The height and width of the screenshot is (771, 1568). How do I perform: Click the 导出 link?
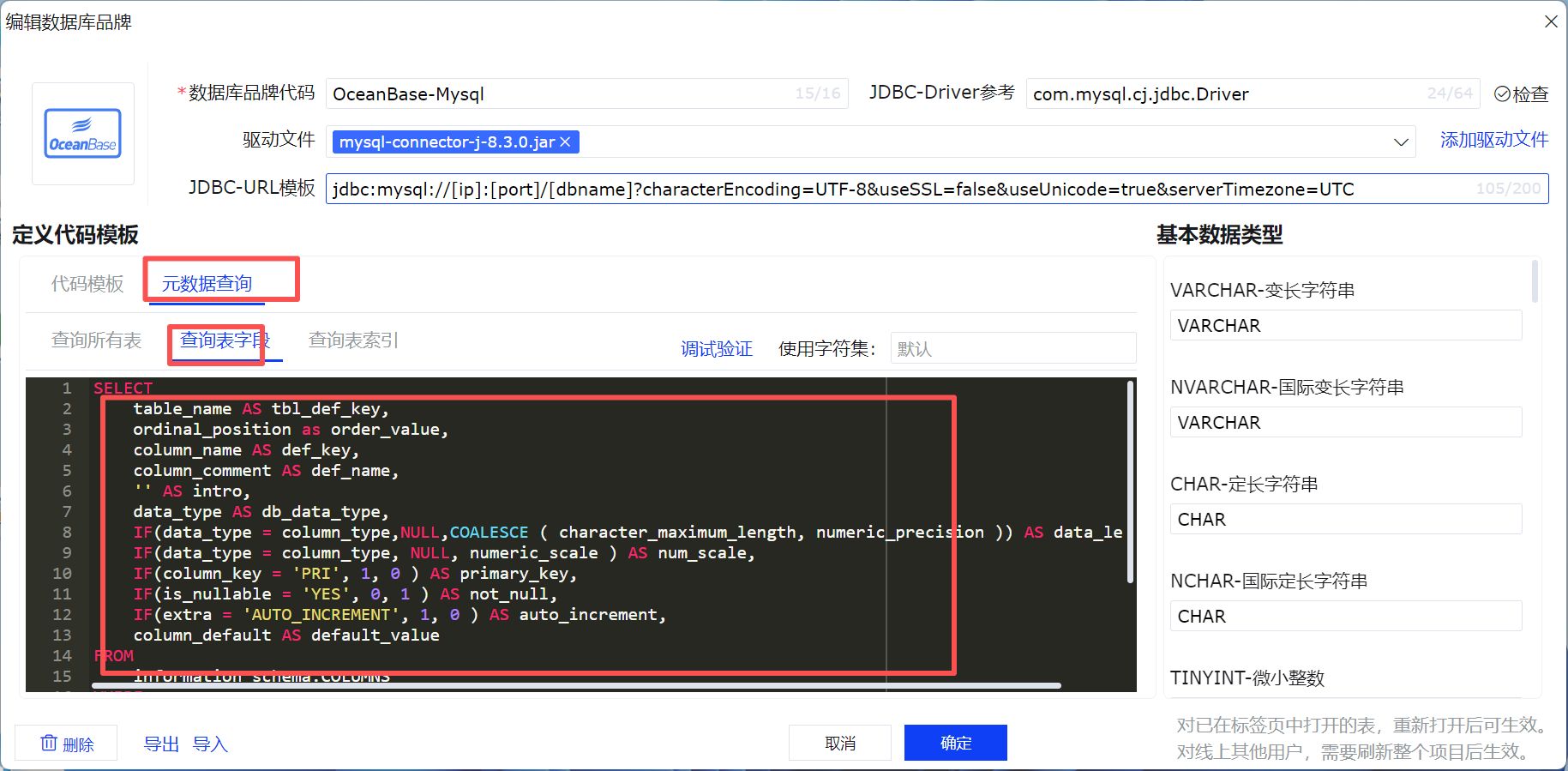pos(161,744)
